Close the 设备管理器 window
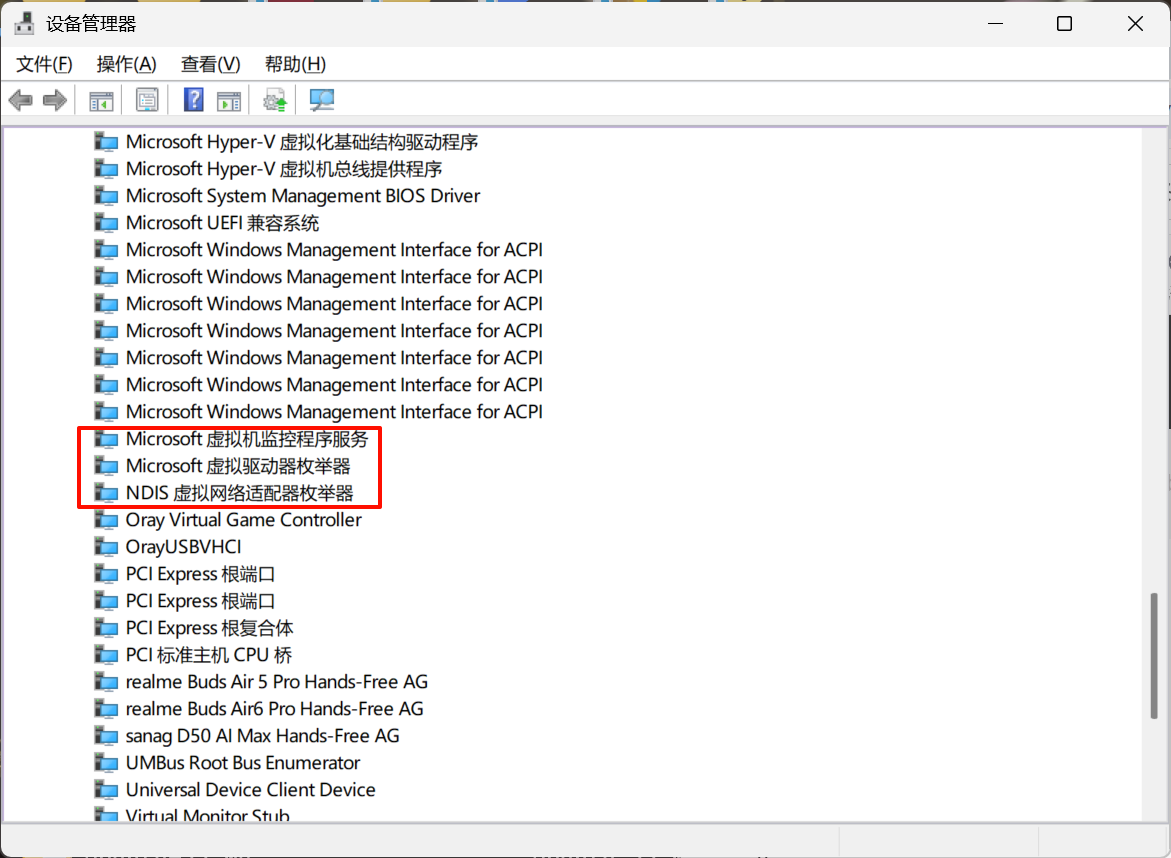1171x858 pixels. [1135, 24]
